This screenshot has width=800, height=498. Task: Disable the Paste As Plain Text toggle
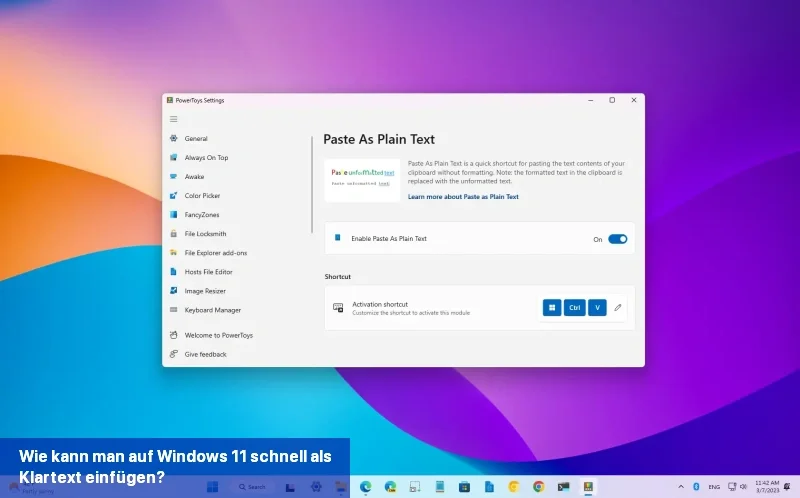pyautogui.click(x=617, y=239)
